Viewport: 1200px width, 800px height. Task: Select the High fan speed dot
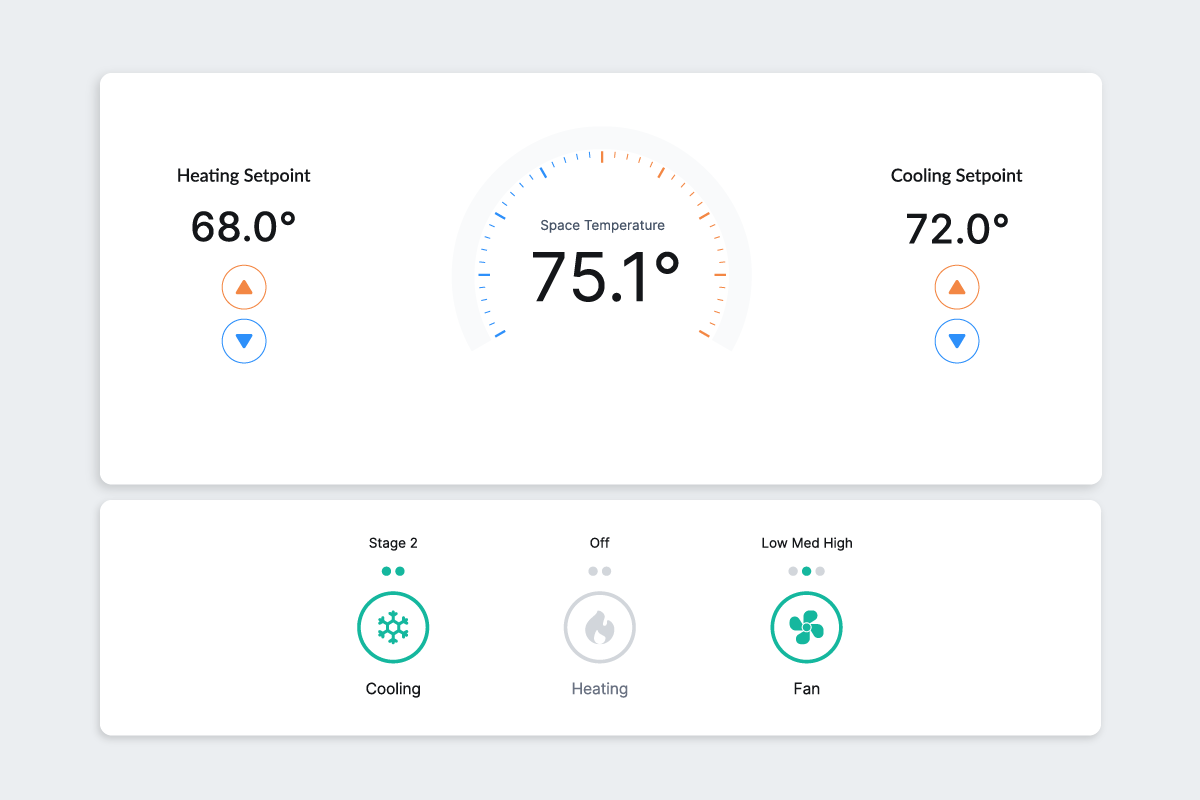tap(820, 571)
